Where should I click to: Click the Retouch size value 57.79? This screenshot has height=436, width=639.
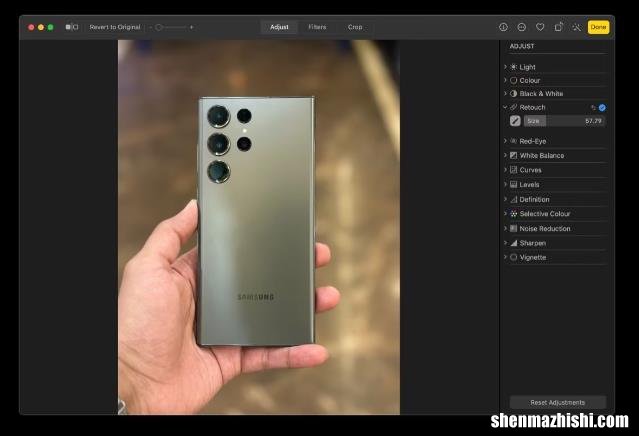(x=593, y=121)
